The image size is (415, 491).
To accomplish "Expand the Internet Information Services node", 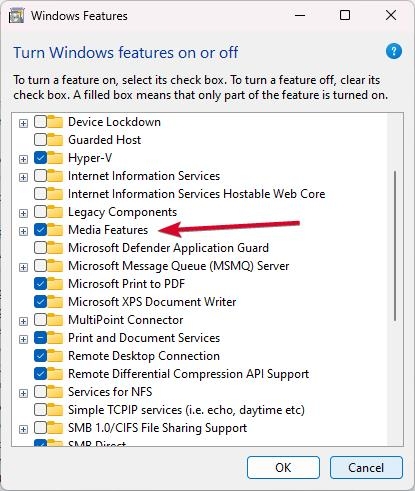I will [23, 177].
